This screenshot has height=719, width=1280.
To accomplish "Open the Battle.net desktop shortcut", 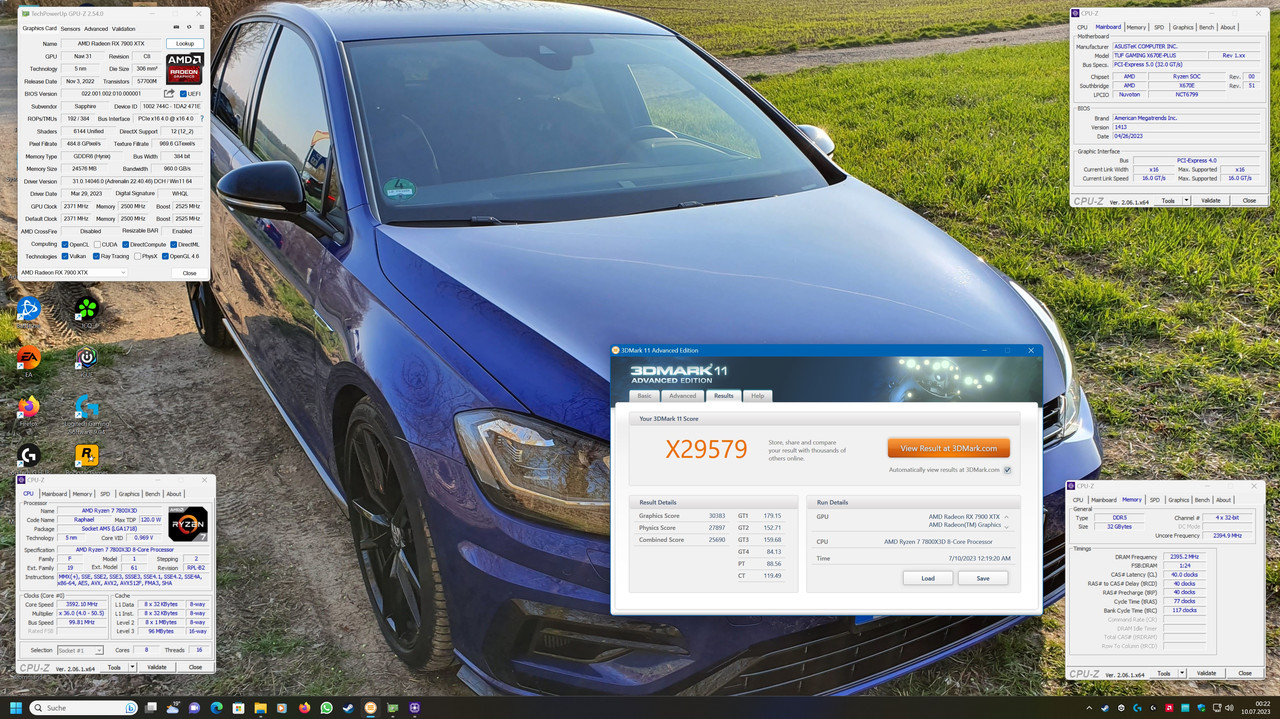I will 28,308.
